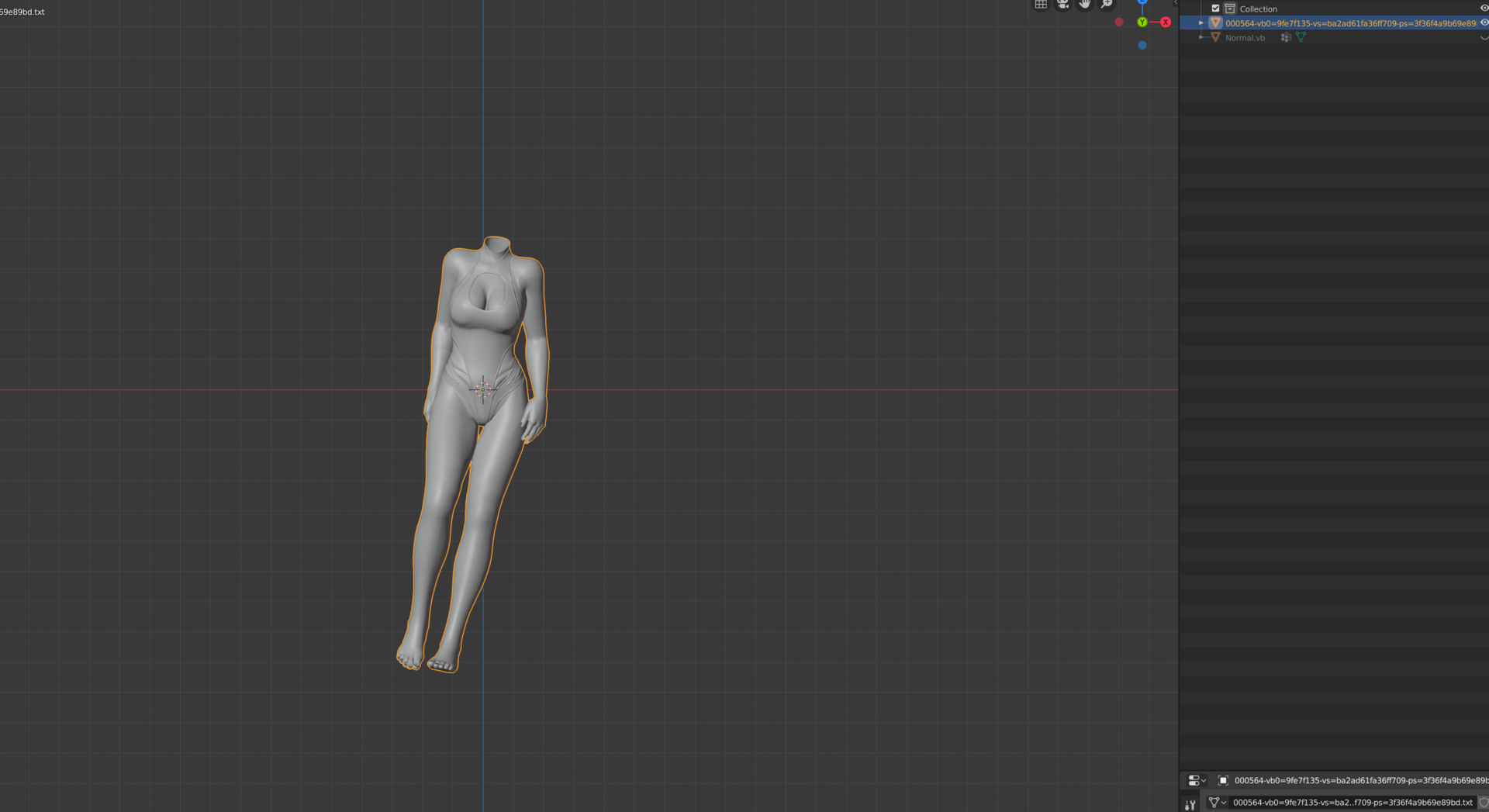Click object name text in properties header
Image resolution: width=1489 pixels, height=812 pixels.
pos(1361,780)
